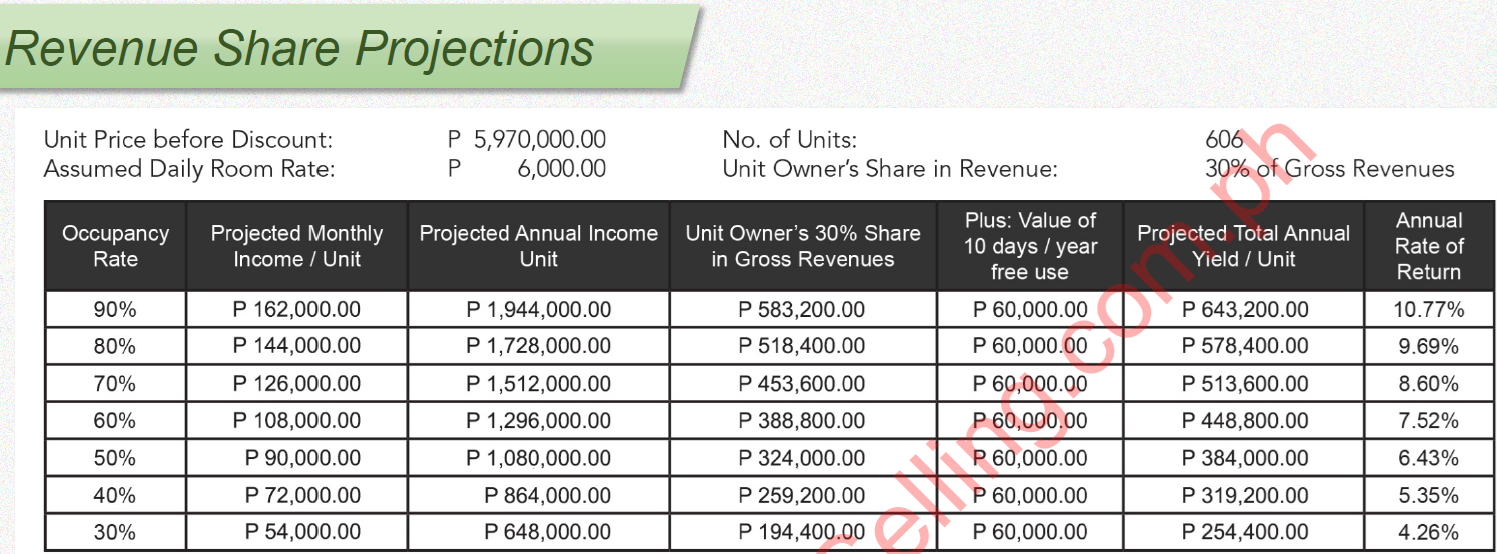Select the P 448,800.00 total yield cell

[1245, 421]
